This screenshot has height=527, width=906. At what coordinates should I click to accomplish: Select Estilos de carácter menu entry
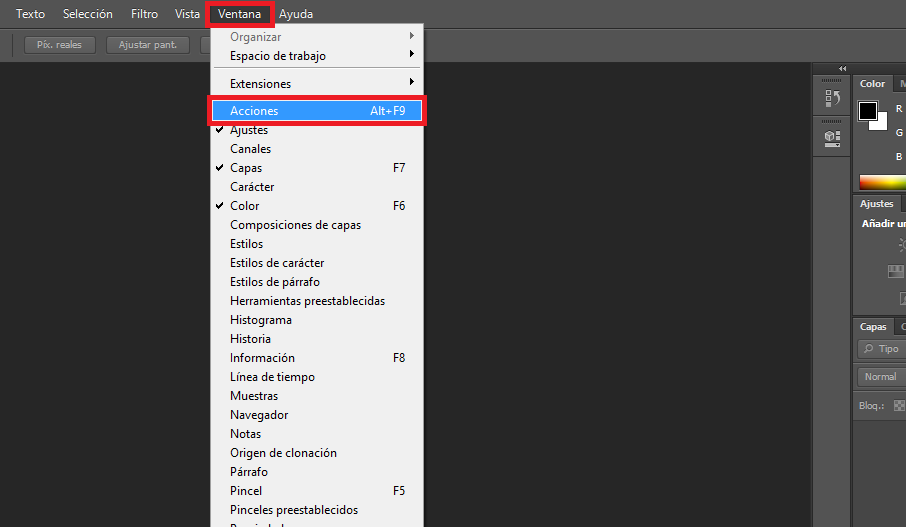tap(317, 263)
